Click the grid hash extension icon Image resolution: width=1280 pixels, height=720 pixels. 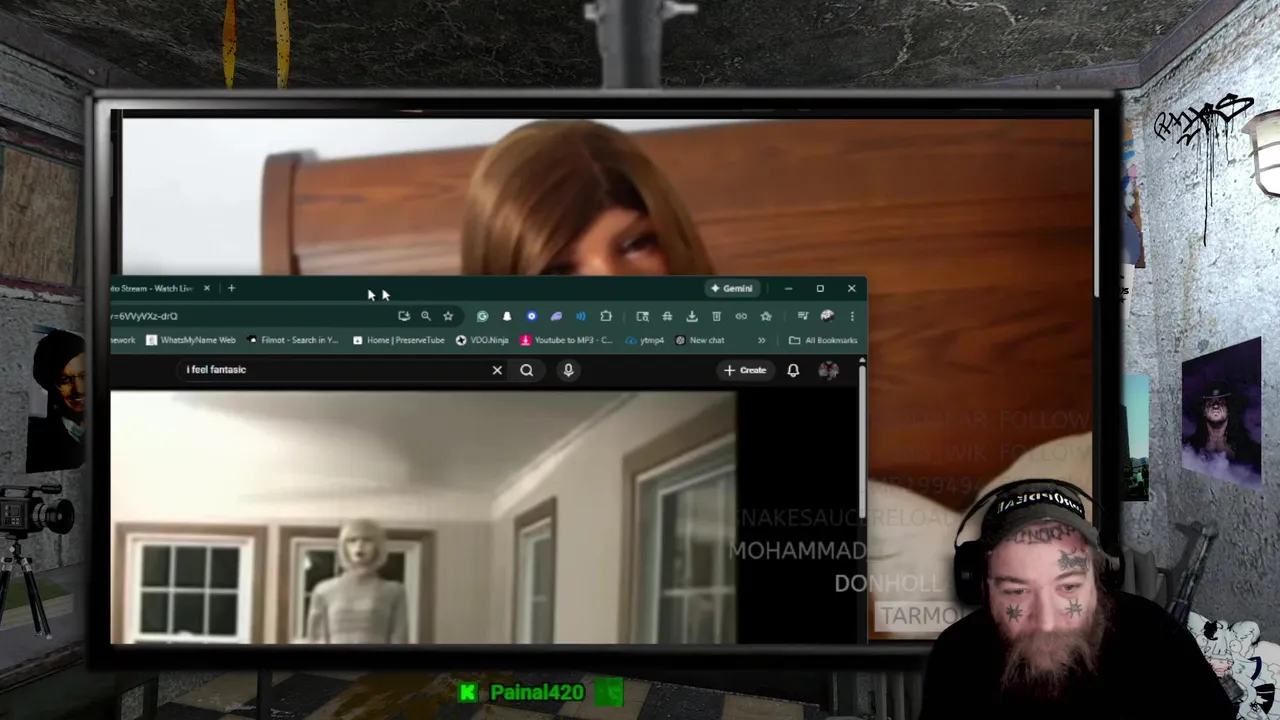667,316
